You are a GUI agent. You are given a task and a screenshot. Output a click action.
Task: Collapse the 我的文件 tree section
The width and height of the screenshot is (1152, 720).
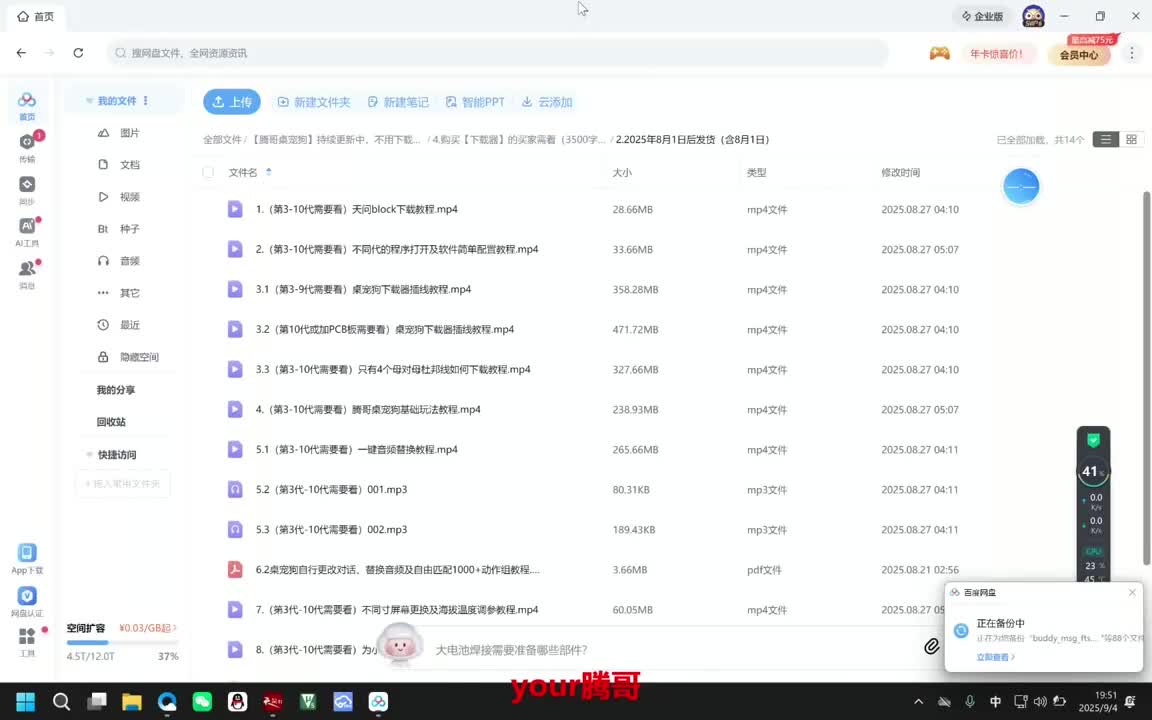pos(89,101)
